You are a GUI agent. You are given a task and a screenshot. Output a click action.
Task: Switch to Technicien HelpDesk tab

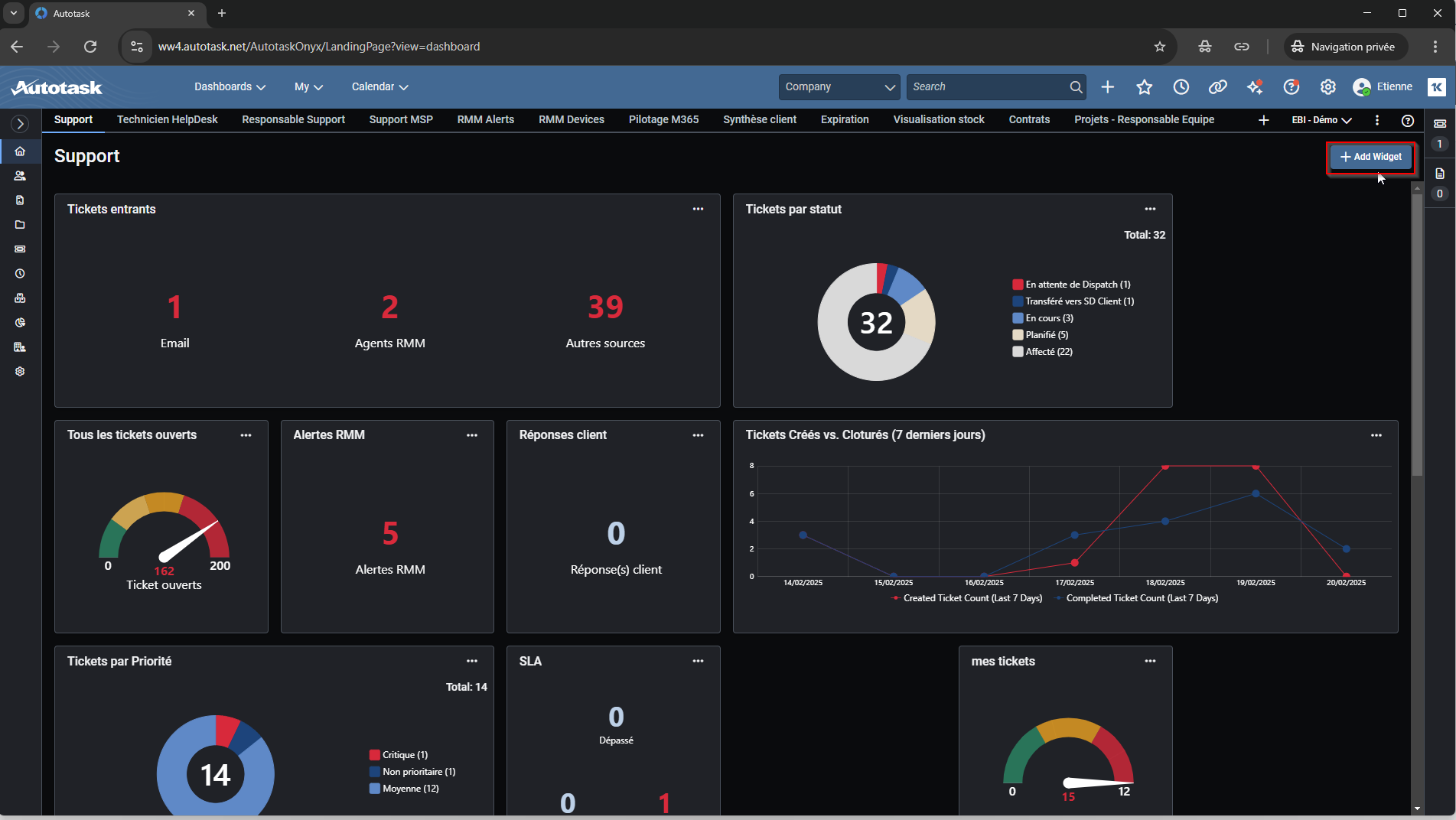[168, 120]
